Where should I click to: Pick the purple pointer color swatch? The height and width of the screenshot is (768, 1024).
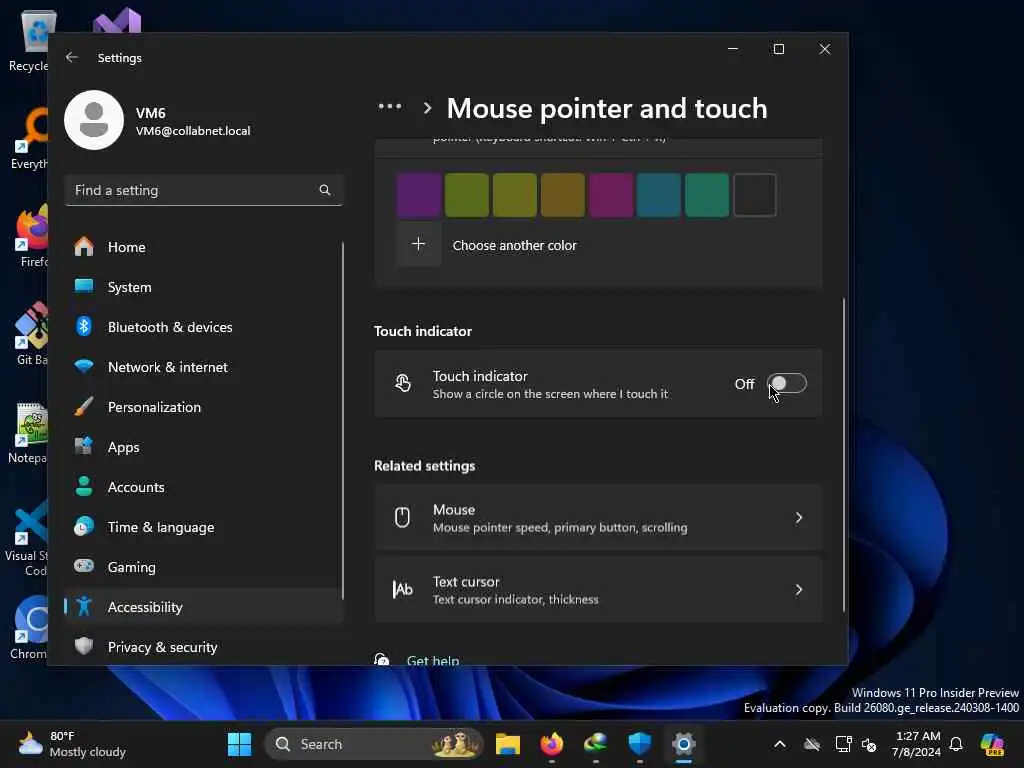pos(419,195)
